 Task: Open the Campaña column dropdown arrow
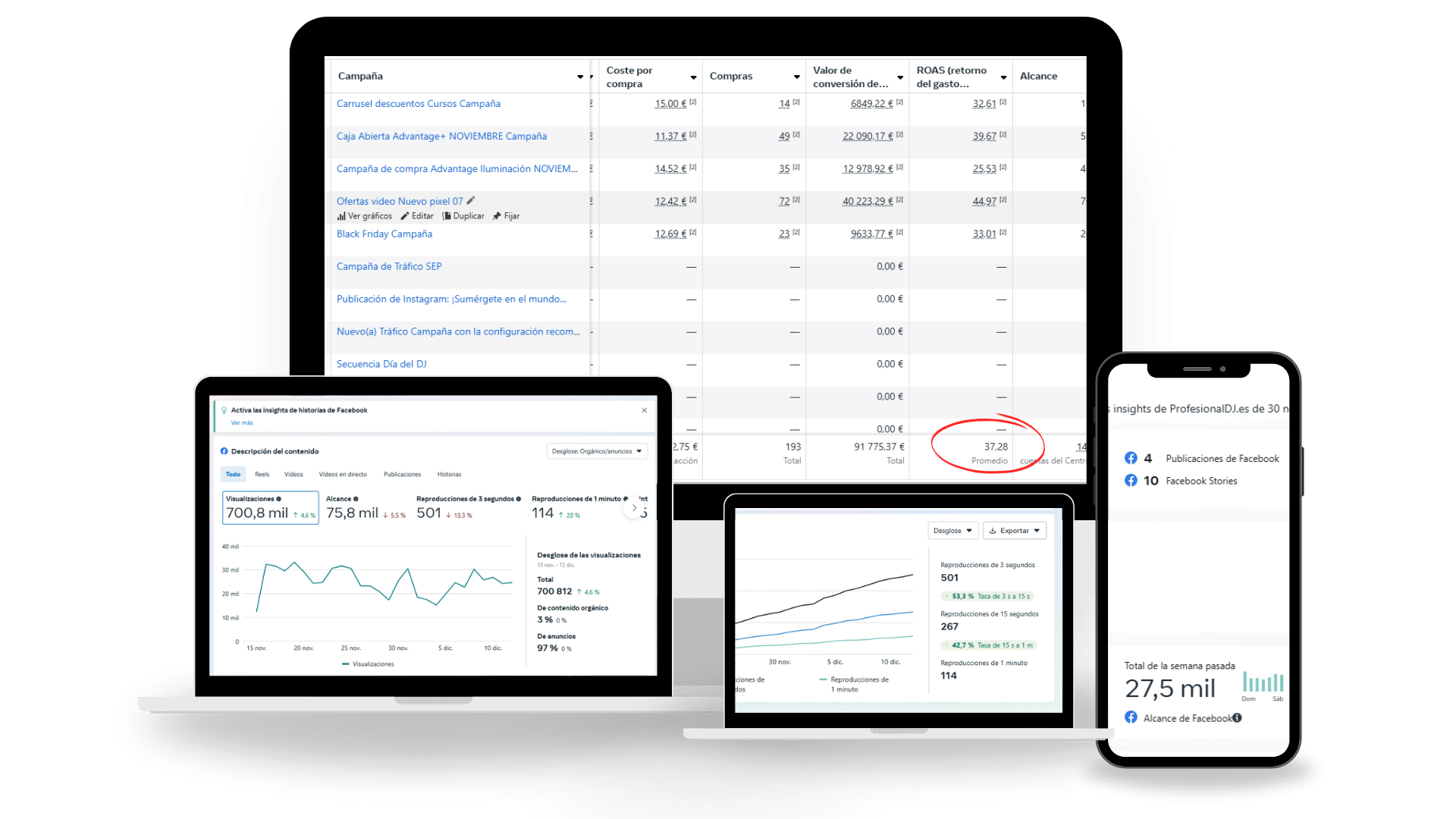(580, 77)
